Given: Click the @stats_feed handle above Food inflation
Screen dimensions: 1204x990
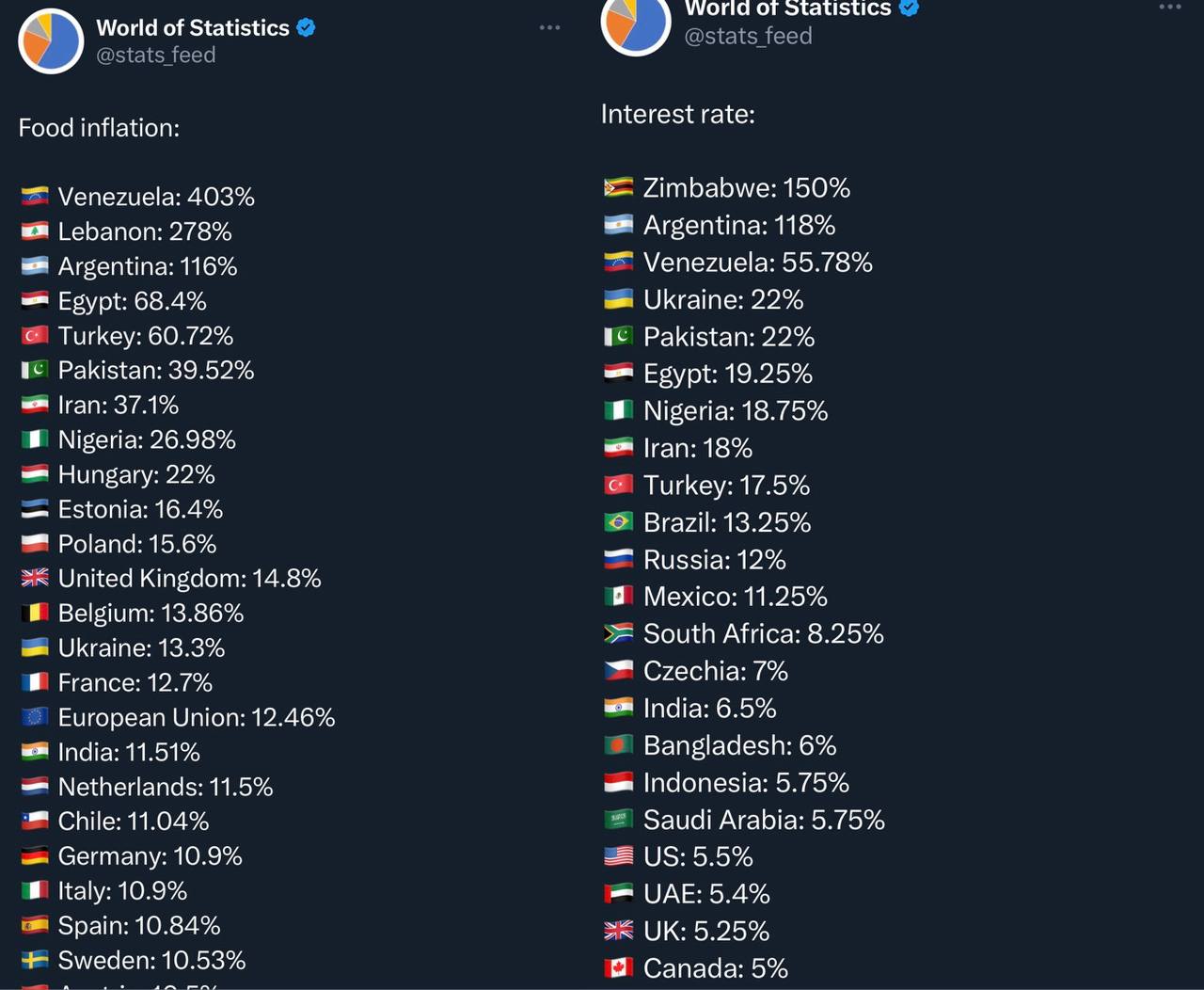Looking at the screenshot, I should coord(156,56).
